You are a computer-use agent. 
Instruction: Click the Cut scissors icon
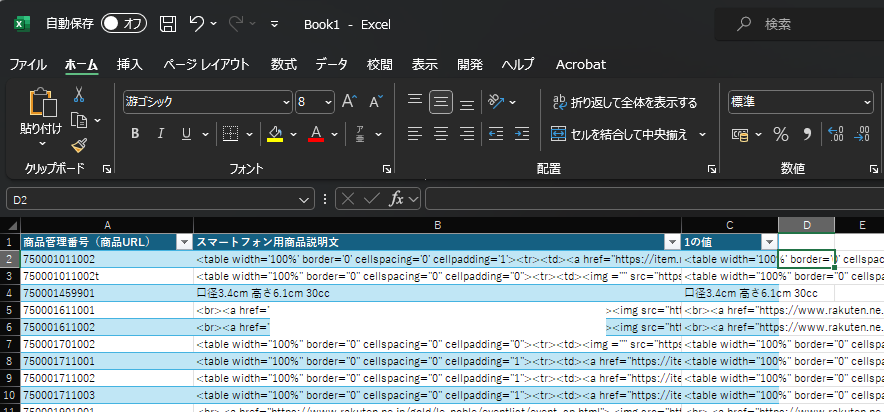pyautogui.click(x=79, y=94)
